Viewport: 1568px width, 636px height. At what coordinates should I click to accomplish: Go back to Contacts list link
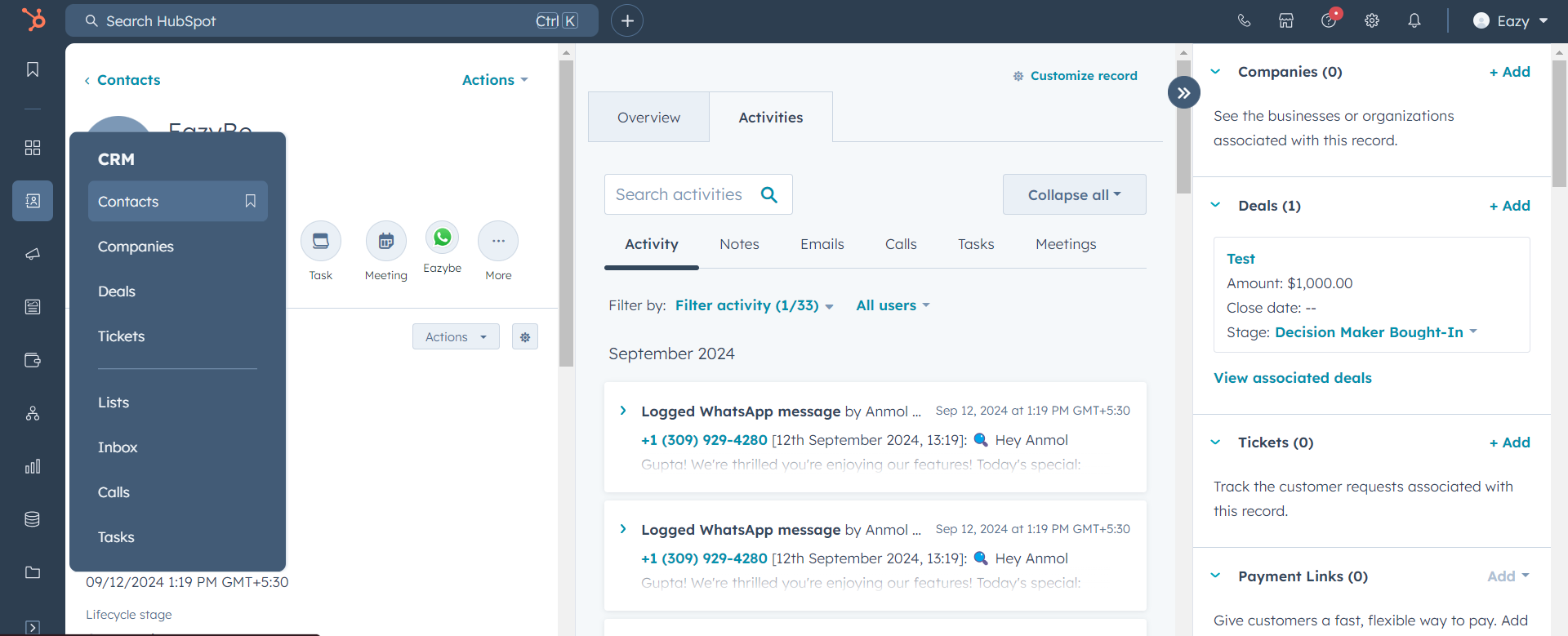pos(122,80)
